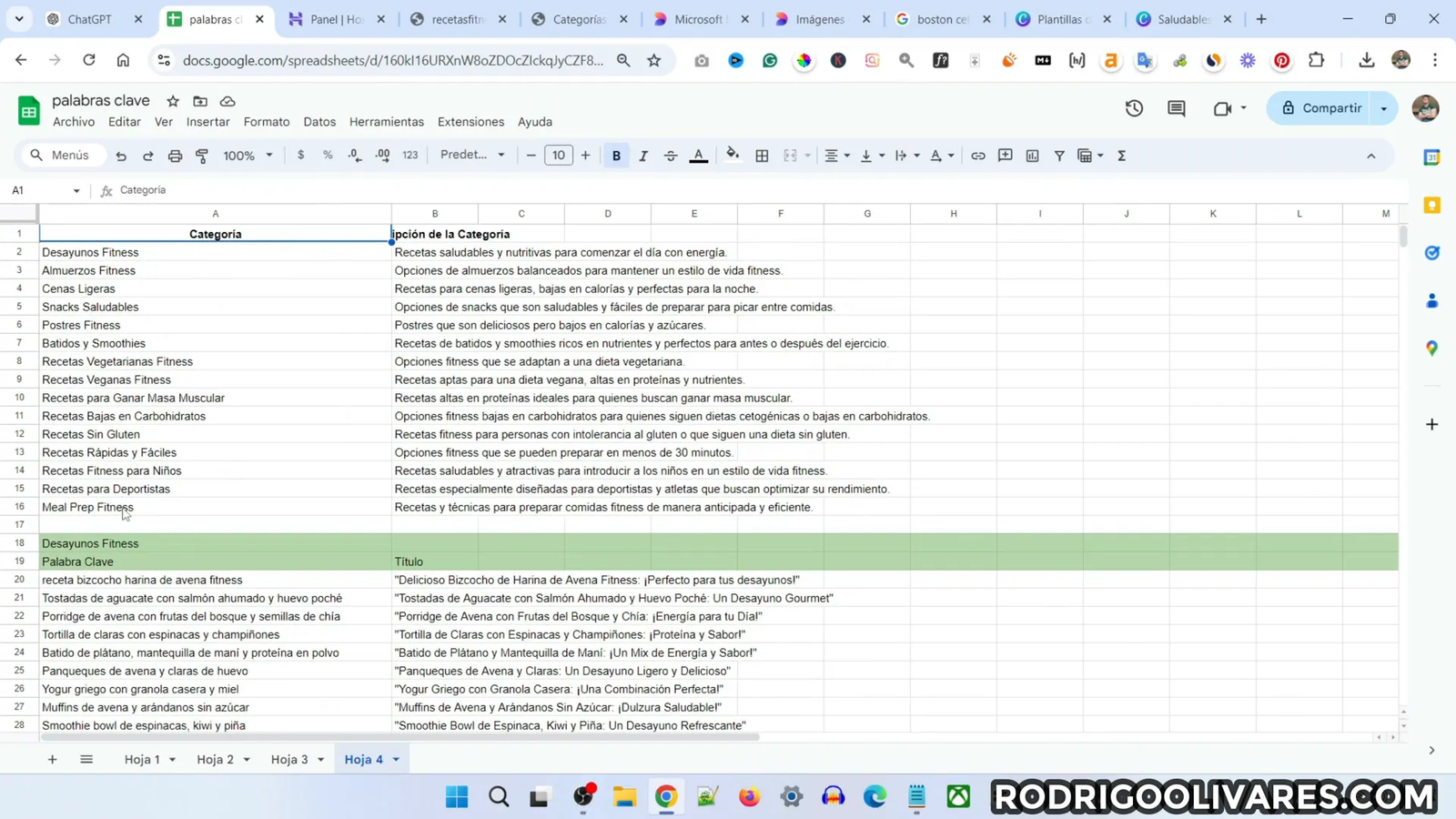Open the font size field
The image size is (1456, 819).
[x=558, y=155]
